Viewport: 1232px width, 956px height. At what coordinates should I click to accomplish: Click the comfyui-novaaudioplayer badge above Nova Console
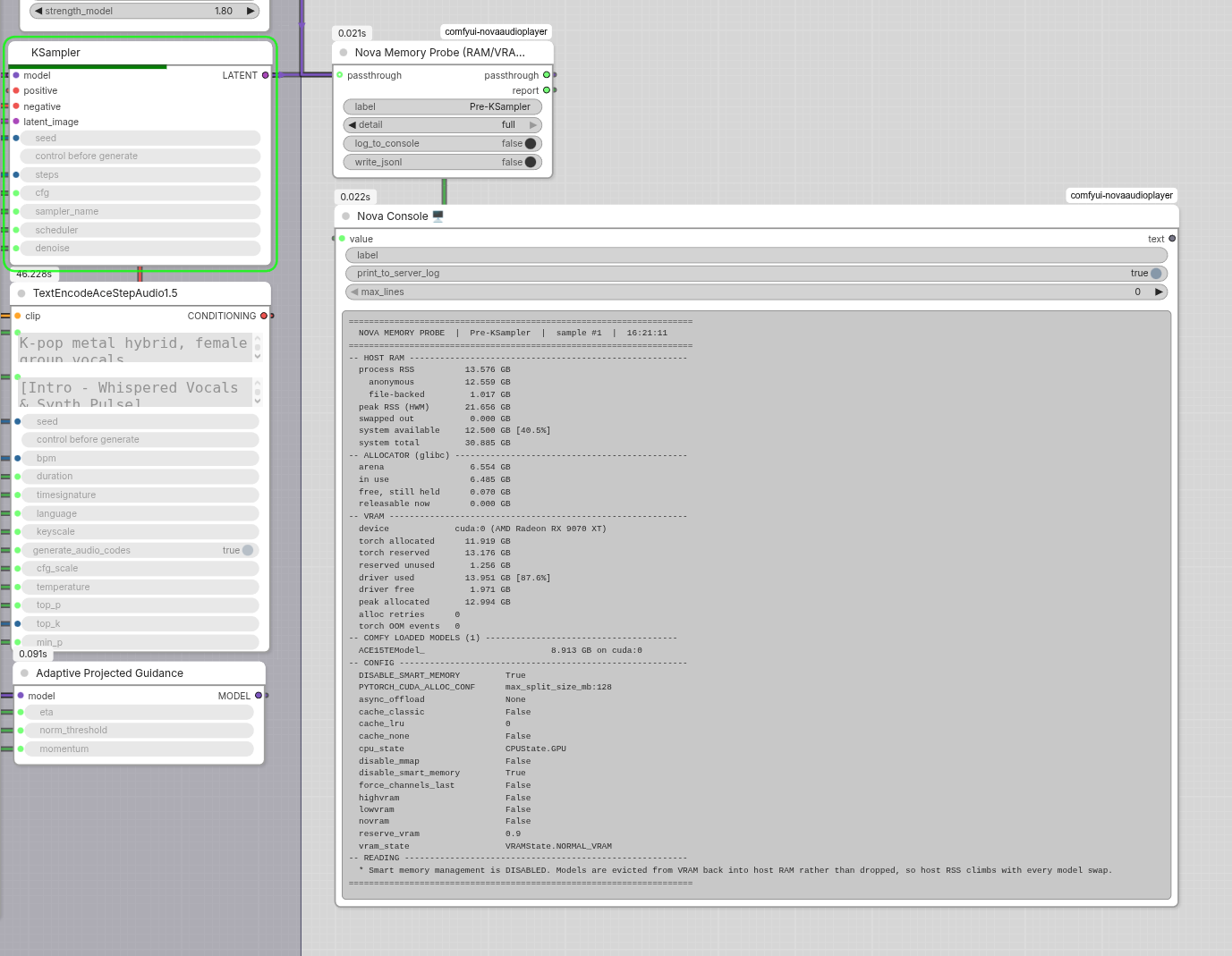pyautogui.click(x=1121, y=195)
